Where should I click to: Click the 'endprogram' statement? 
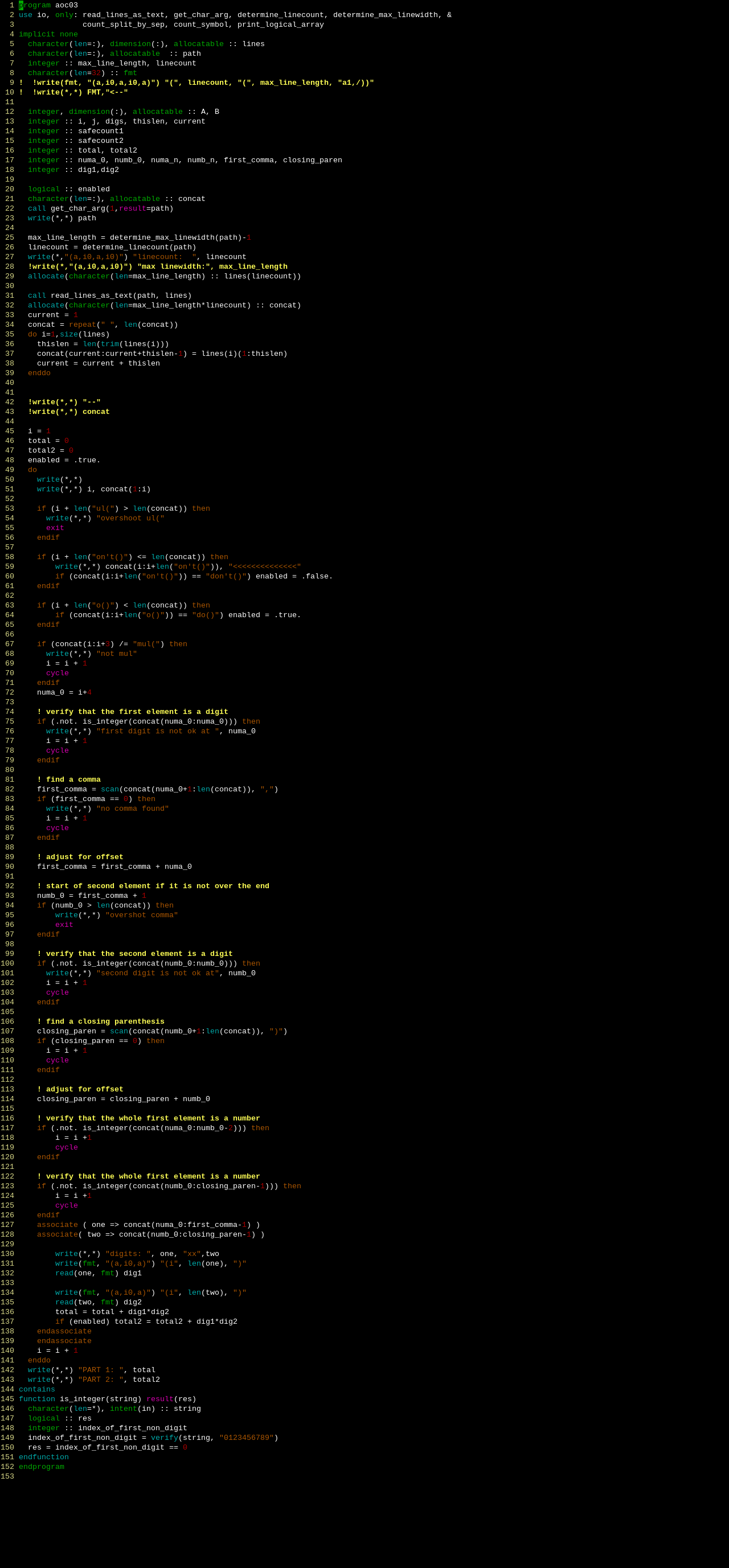tap(42, 1467)
